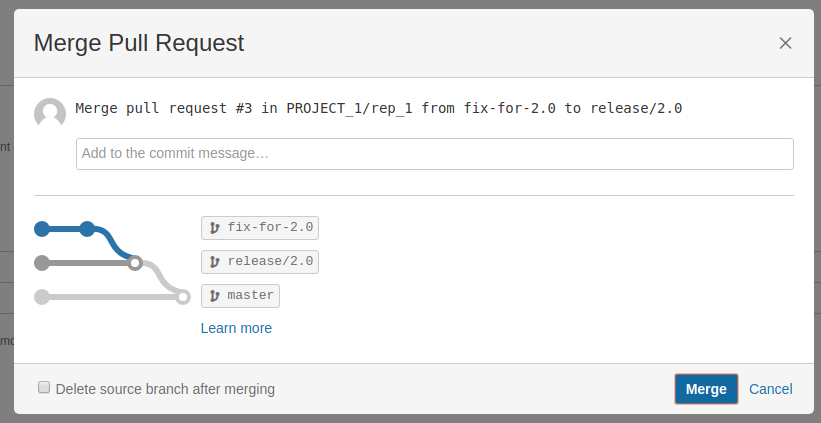Click the branch icon on master tag
This screenshot has height=423, width=821.
pos(214,296)
